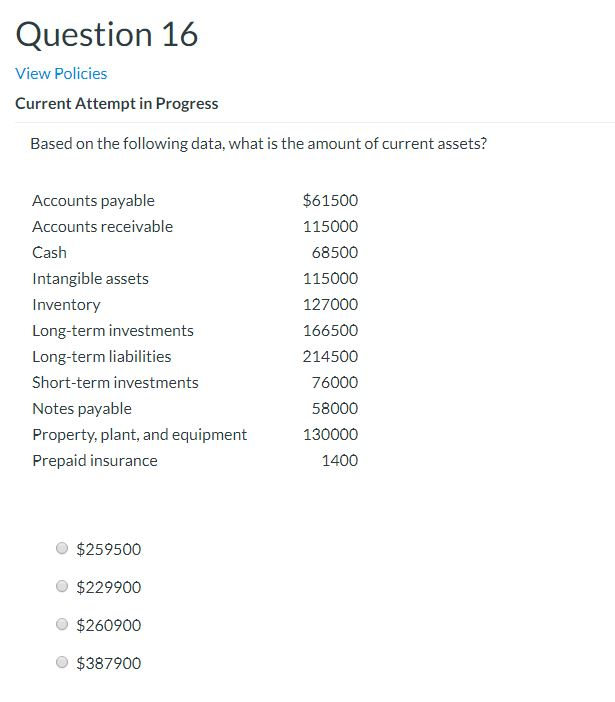This screenshot has width=615, height=702.
Task: Click the current assets question prompt
Action: pyautogui.click(x=258, y=144)
